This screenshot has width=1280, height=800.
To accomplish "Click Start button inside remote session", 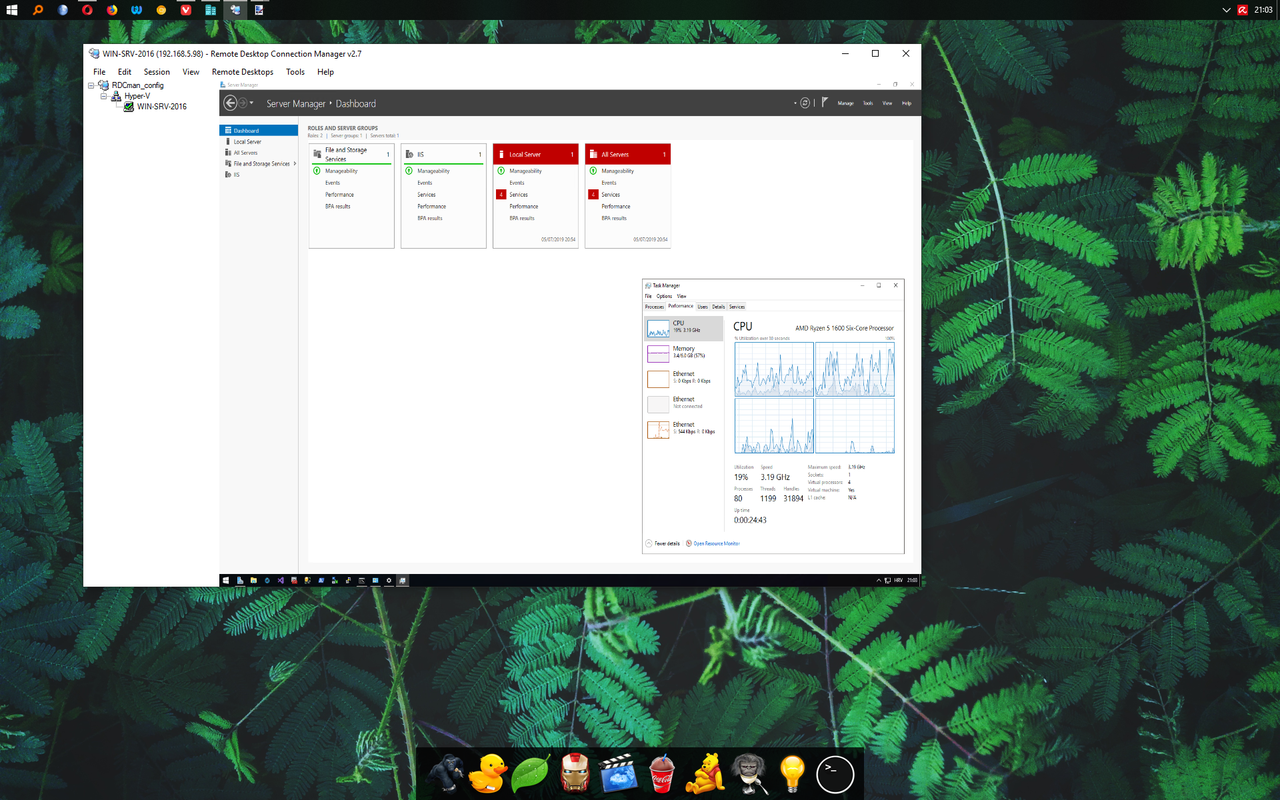I will tap(226, 580).
